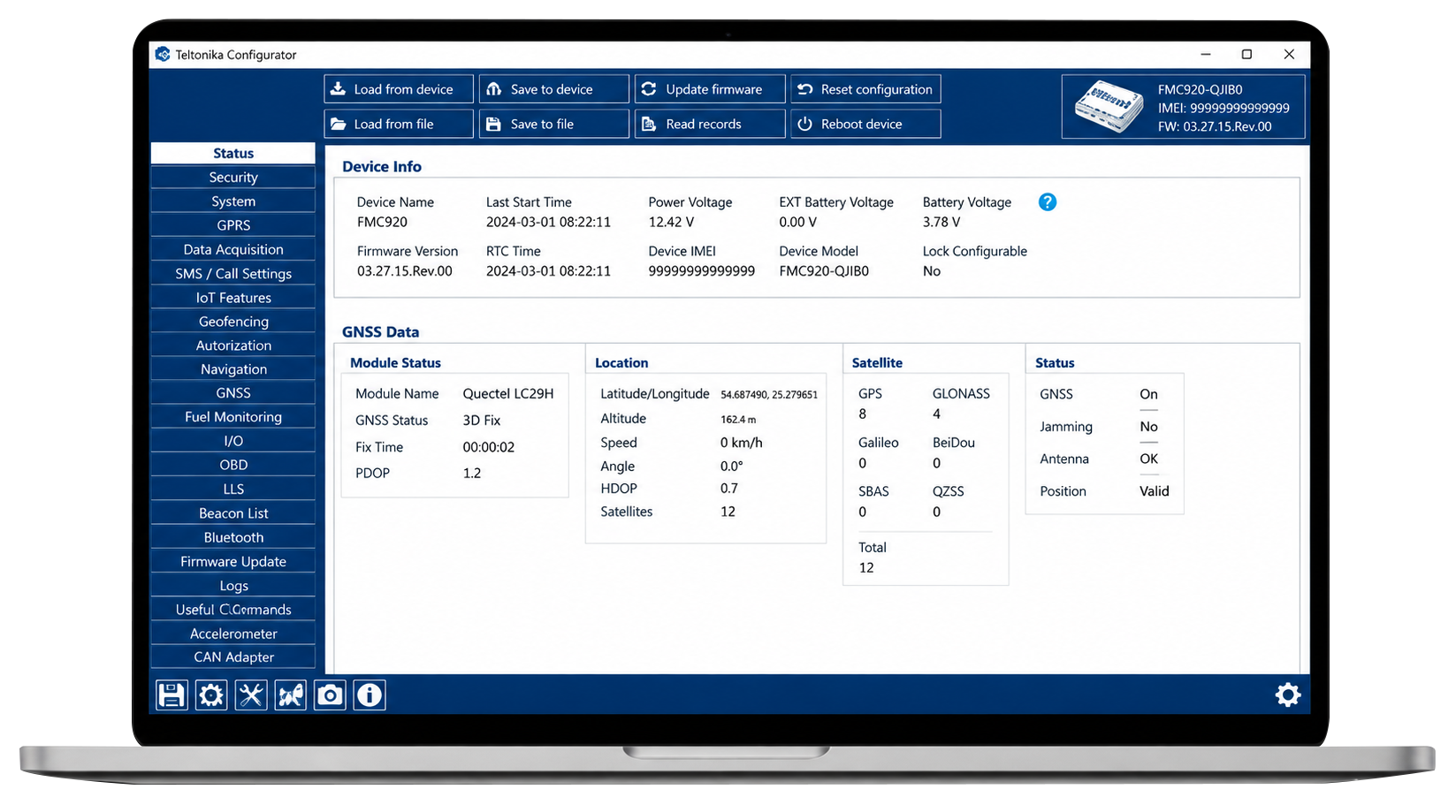
Task: Go to Fuel Monitoring
Action: pos(233,417)
